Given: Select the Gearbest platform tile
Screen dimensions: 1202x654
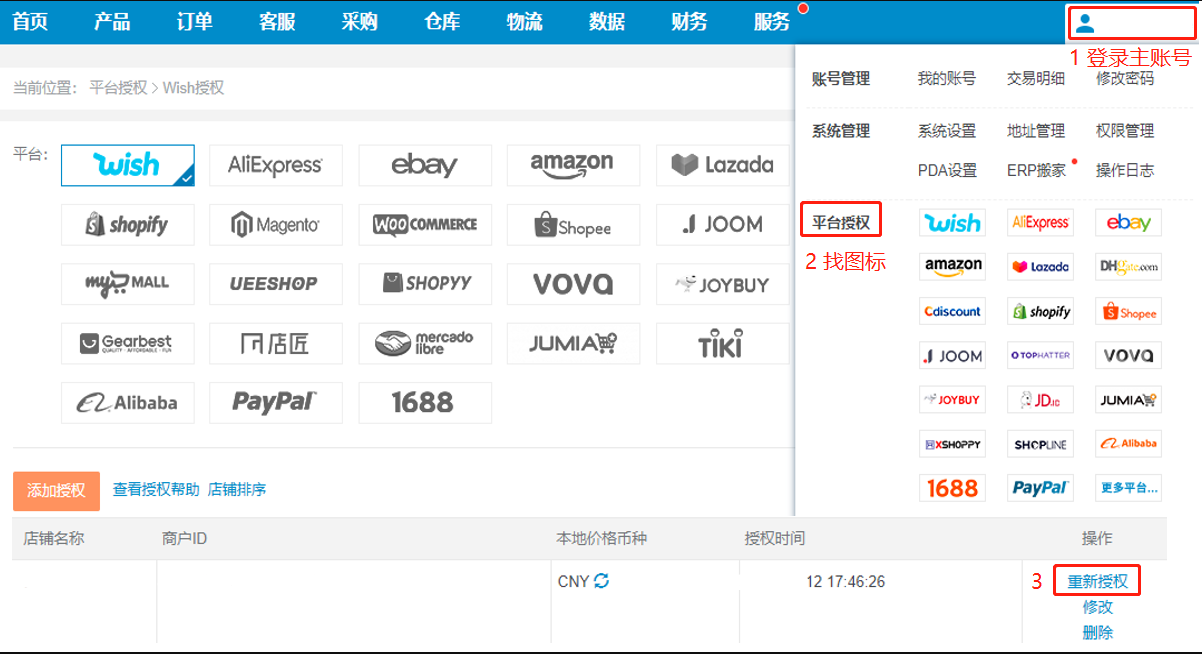Looking at the screenshot, I should point(128,344).
